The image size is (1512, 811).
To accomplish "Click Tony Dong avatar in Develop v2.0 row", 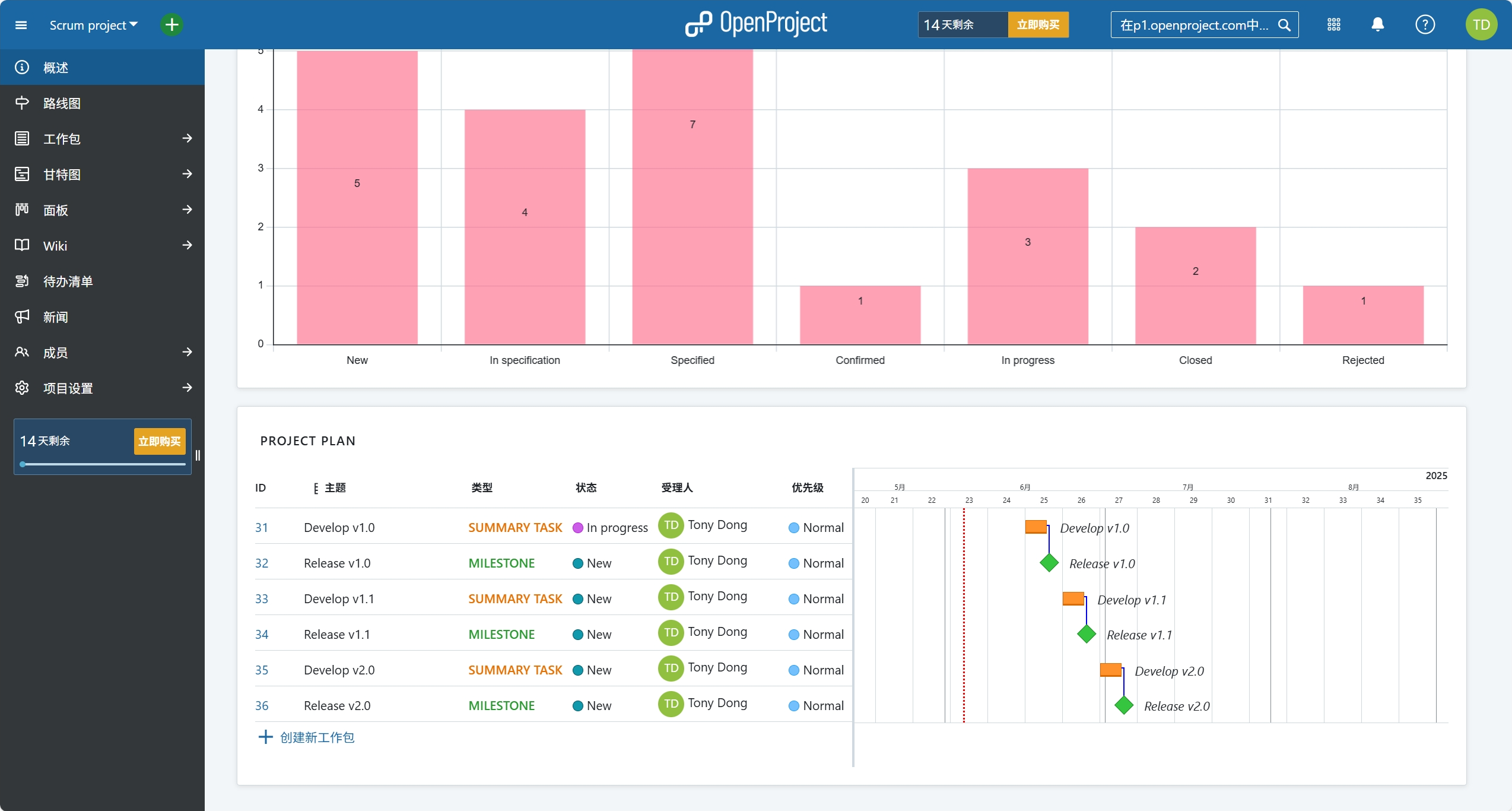I will [671, 668].
